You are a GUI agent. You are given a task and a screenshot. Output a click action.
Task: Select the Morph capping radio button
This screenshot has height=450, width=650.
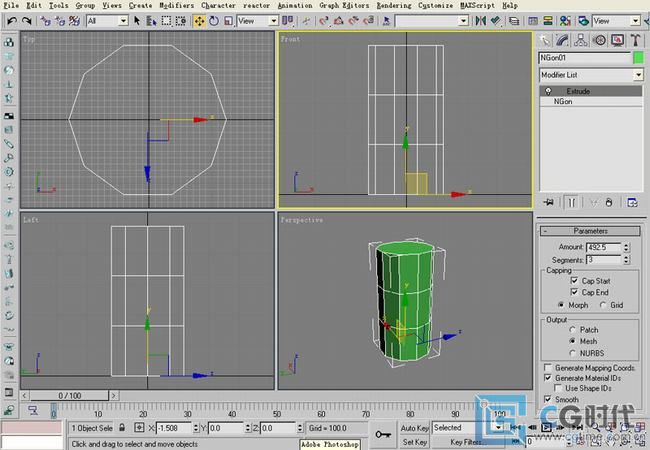pyautogui.click(x=561, y=305)
